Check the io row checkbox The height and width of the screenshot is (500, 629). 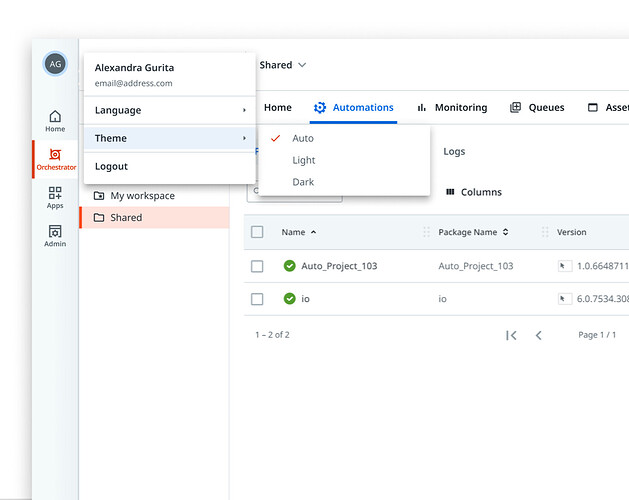pyautogui.click(x=257, y=299)
